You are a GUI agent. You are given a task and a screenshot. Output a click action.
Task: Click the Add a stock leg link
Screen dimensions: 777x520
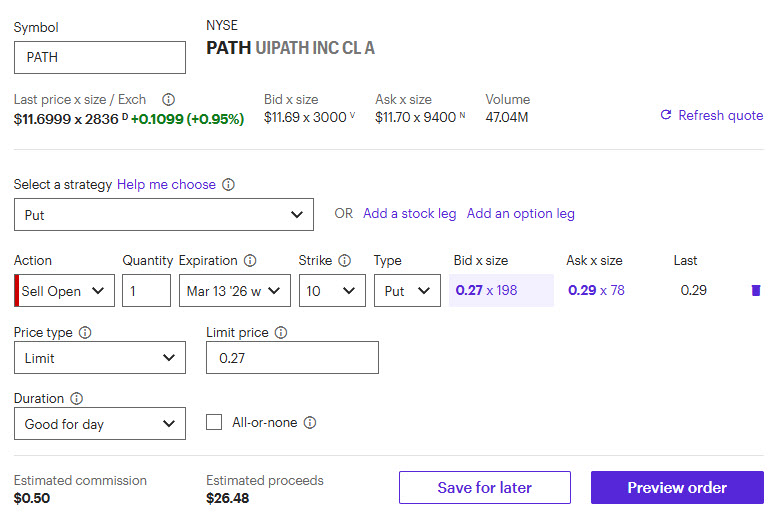[x=409, y=214]
